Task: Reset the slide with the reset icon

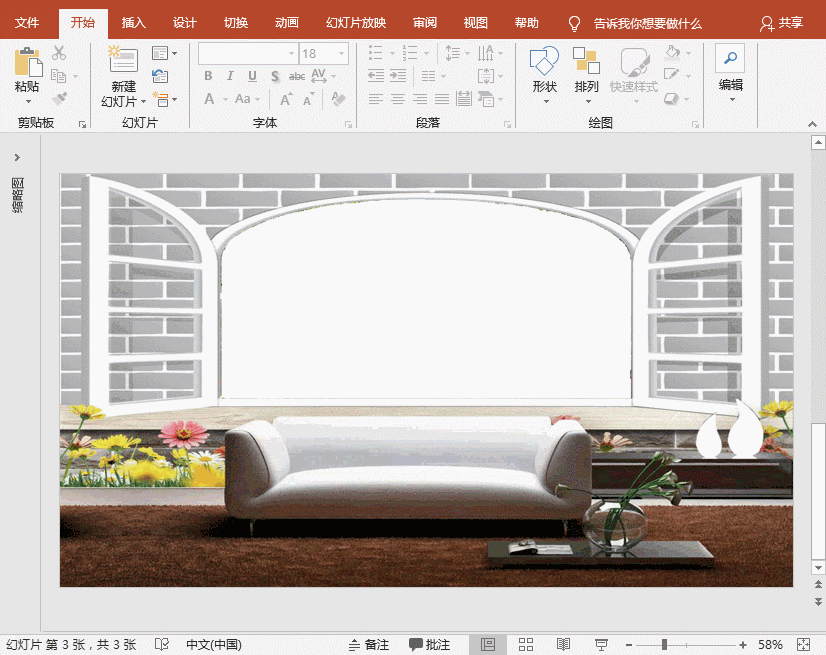Action: click(160, 76)
